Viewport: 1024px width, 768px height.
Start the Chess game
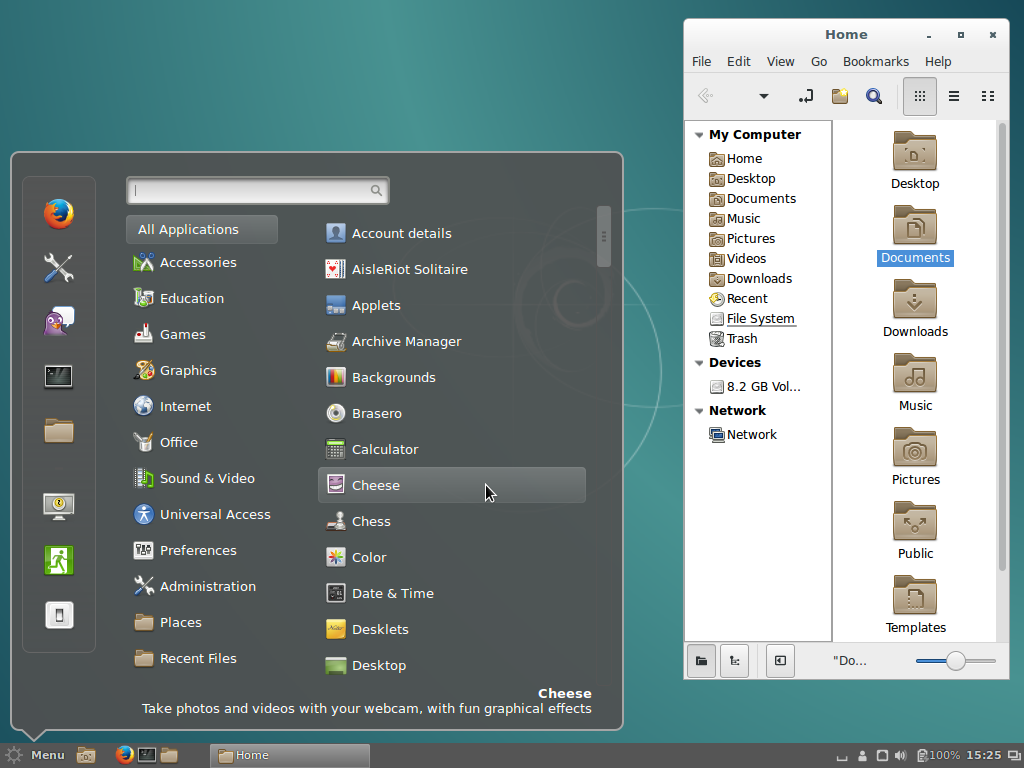(451, 521)
